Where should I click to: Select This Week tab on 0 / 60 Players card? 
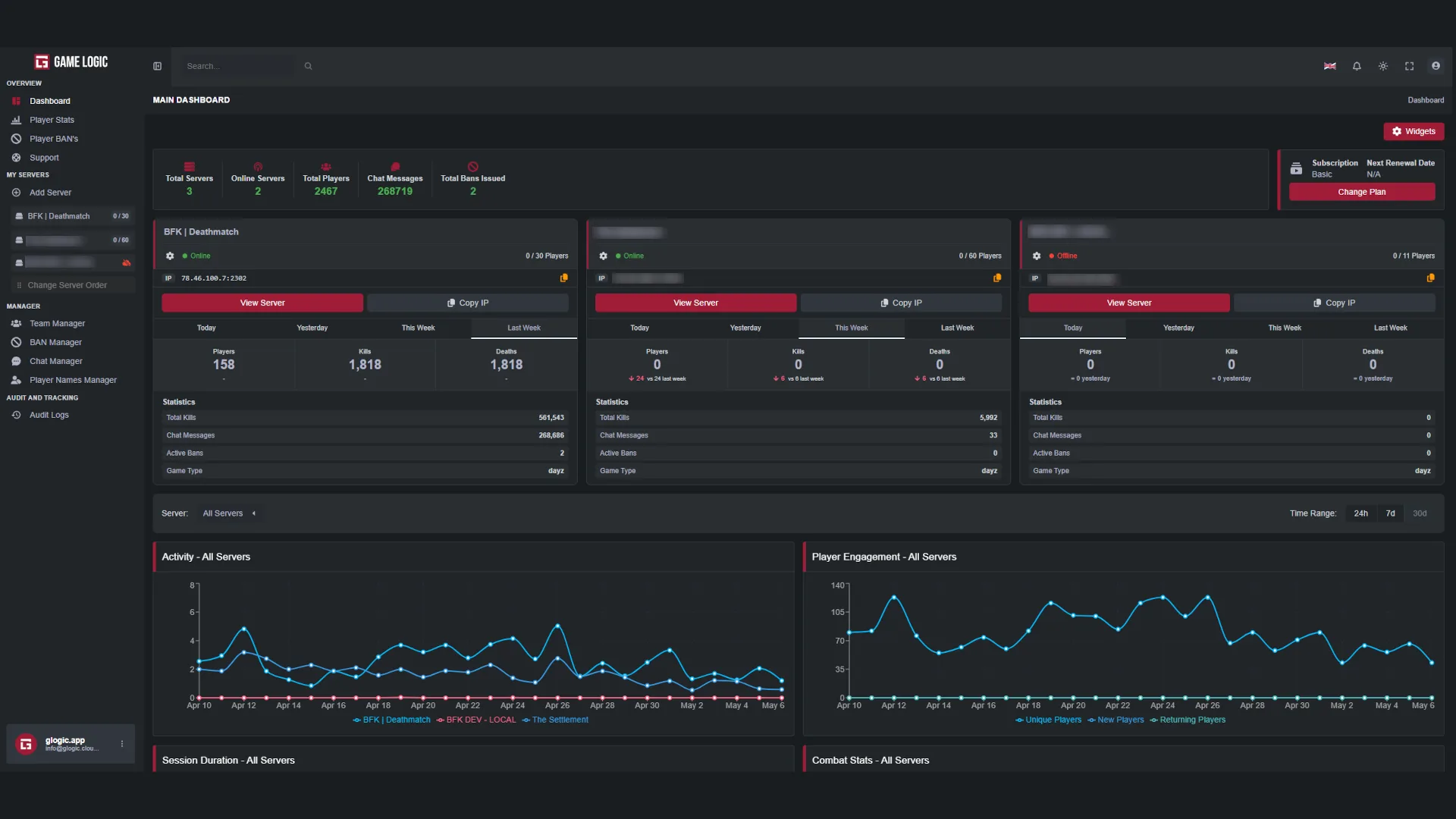(x=852, y=328)
